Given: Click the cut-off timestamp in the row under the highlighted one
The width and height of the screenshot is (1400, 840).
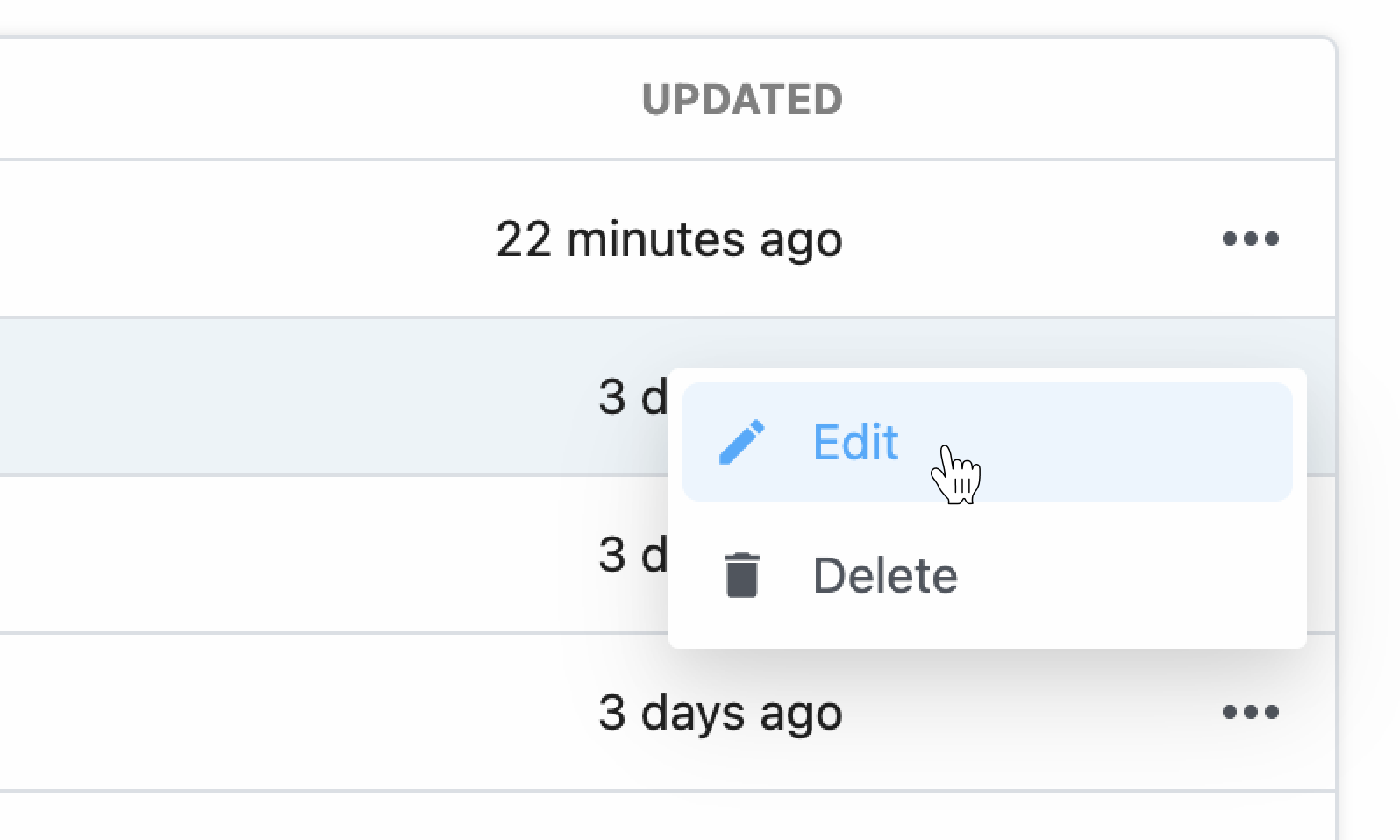Looking at the screenshot, I should tap(632, 555).
